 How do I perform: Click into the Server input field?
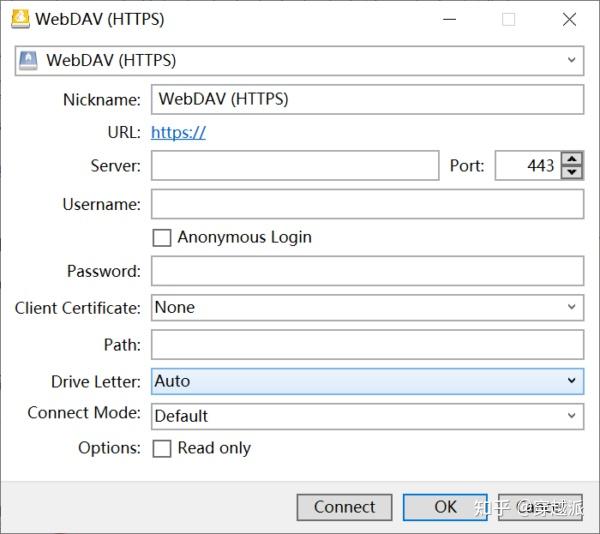(x=295, y=166)
